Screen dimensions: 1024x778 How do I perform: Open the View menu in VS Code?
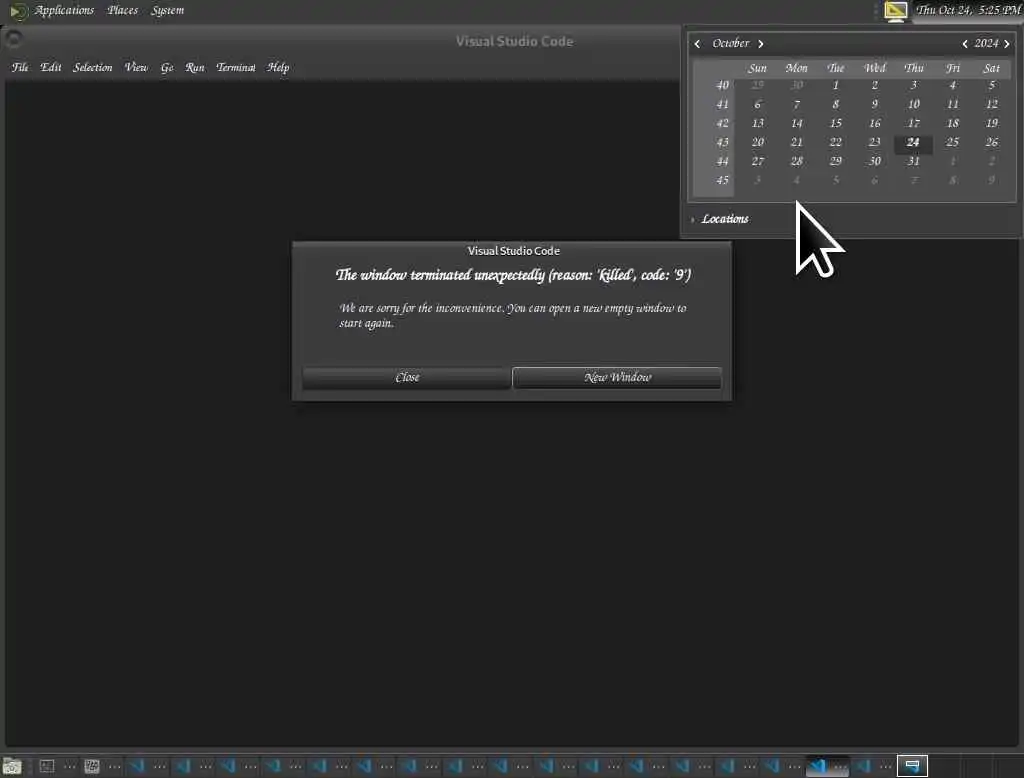136,67
